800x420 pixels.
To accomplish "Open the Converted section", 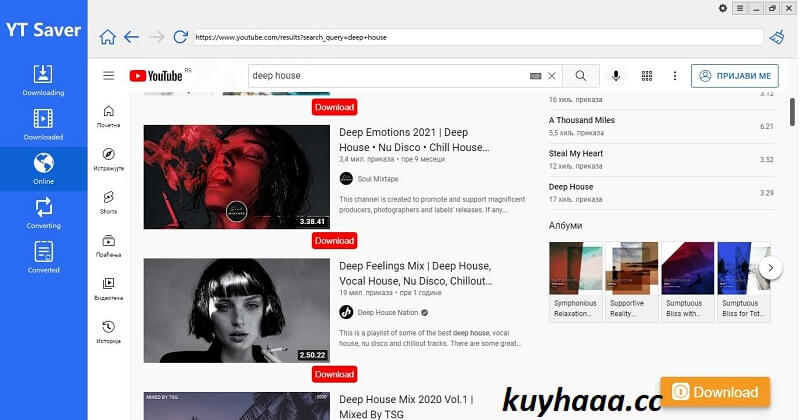I will [x=43, y=258].
